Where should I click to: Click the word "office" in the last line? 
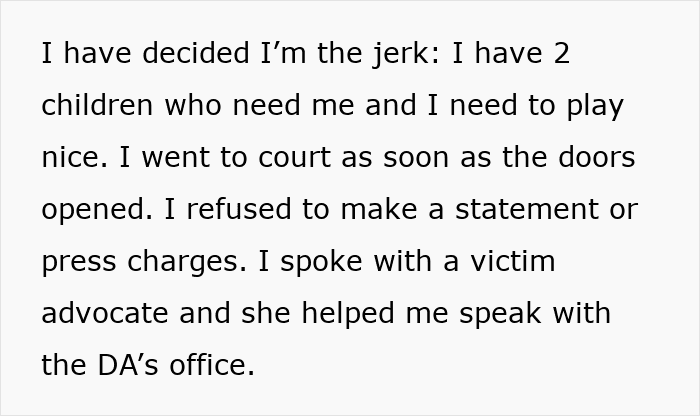(x=221, y=366)
